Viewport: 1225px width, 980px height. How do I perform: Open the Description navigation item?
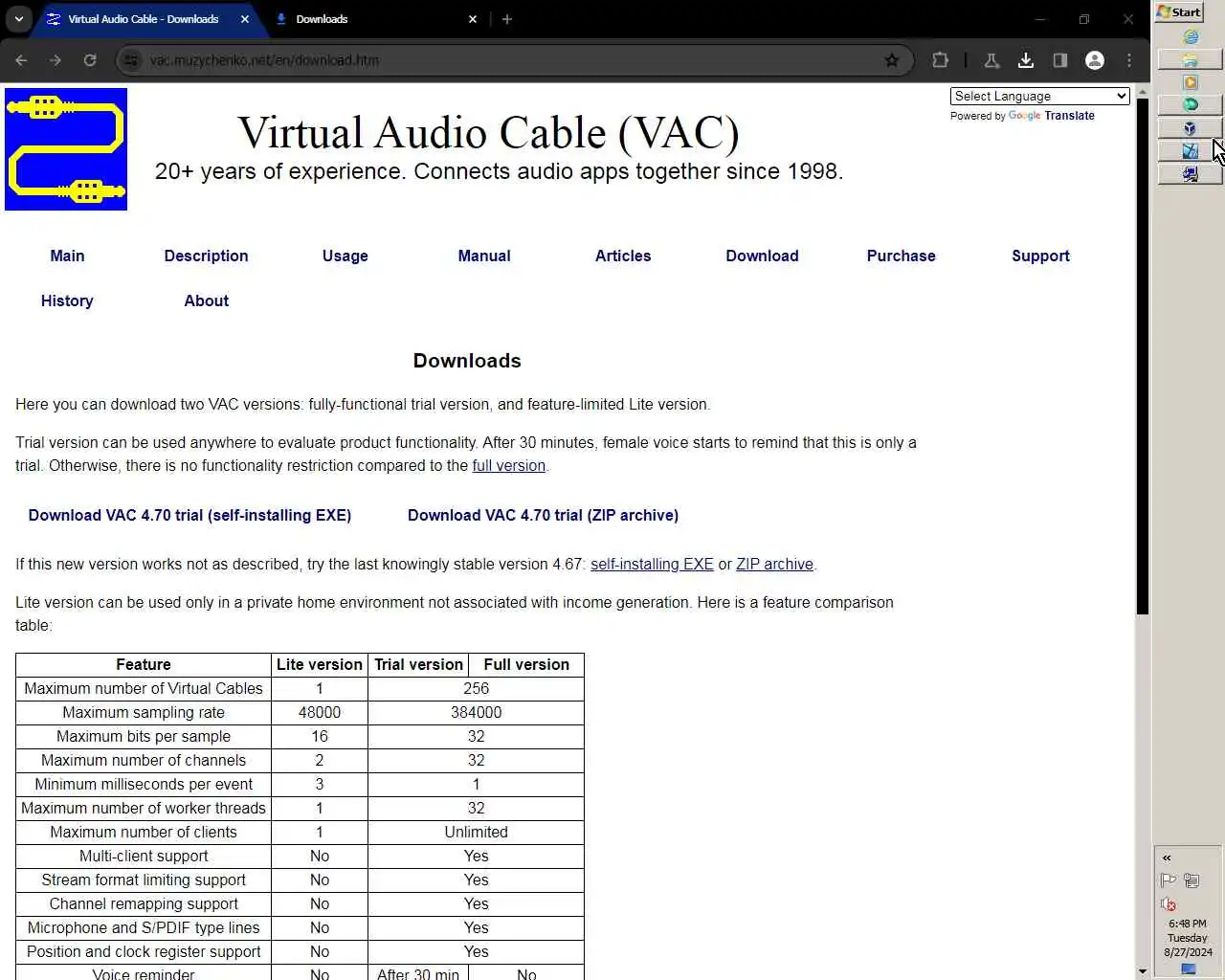tap(206, 256)
